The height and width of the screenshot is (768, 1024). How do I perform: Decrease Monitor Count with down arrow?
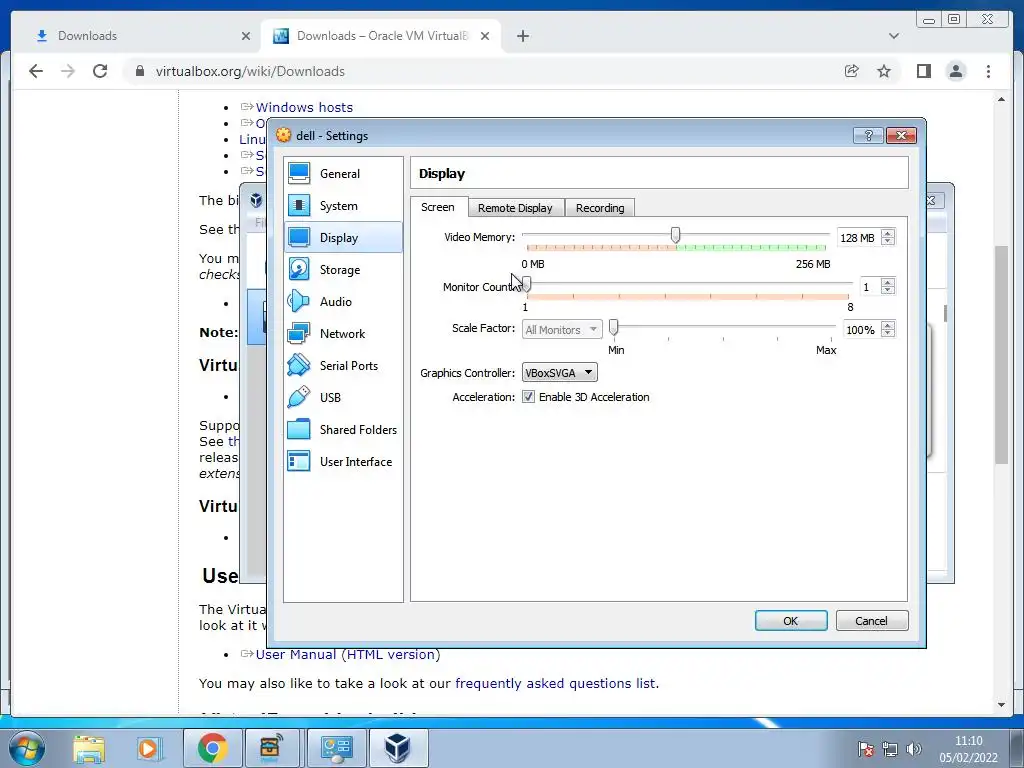click(x=888, y=291)
